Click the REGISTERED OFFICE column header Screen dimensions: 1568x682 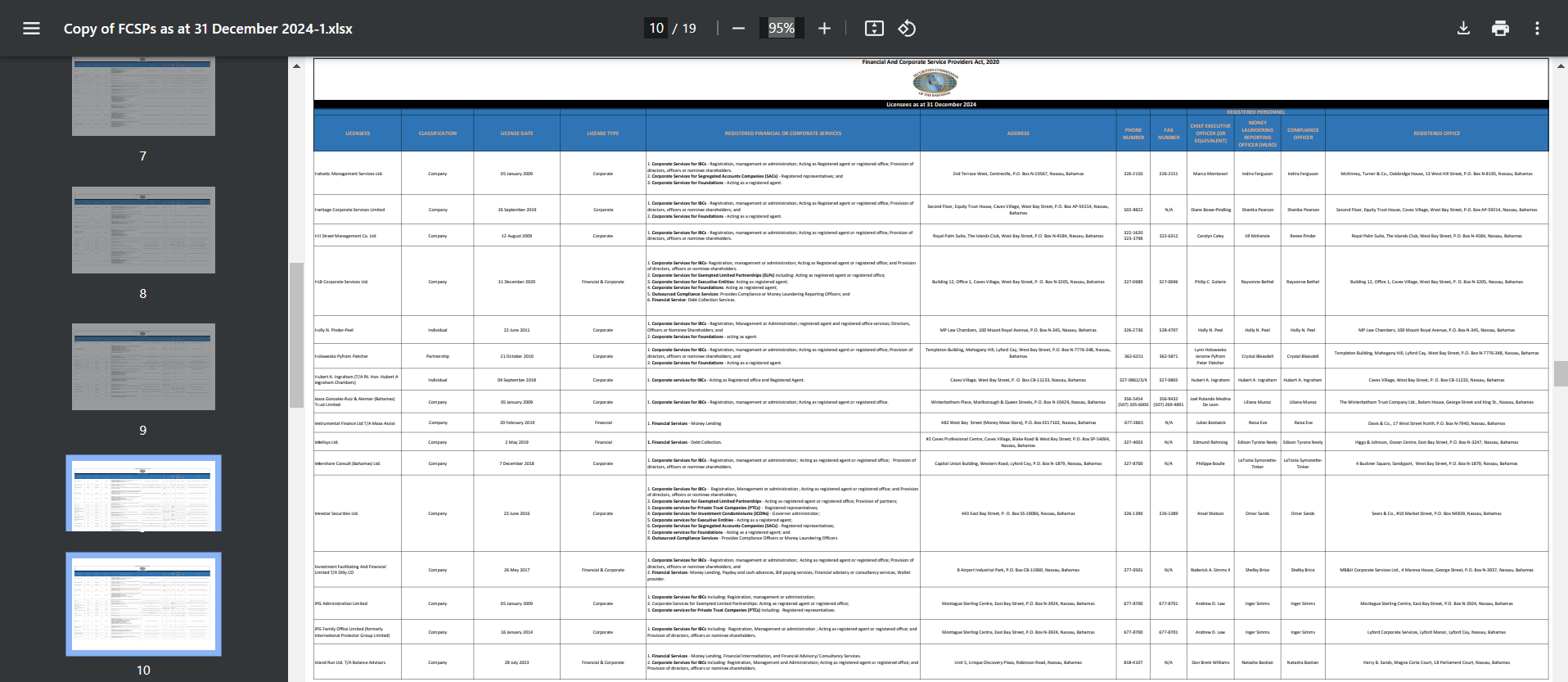1436,133
